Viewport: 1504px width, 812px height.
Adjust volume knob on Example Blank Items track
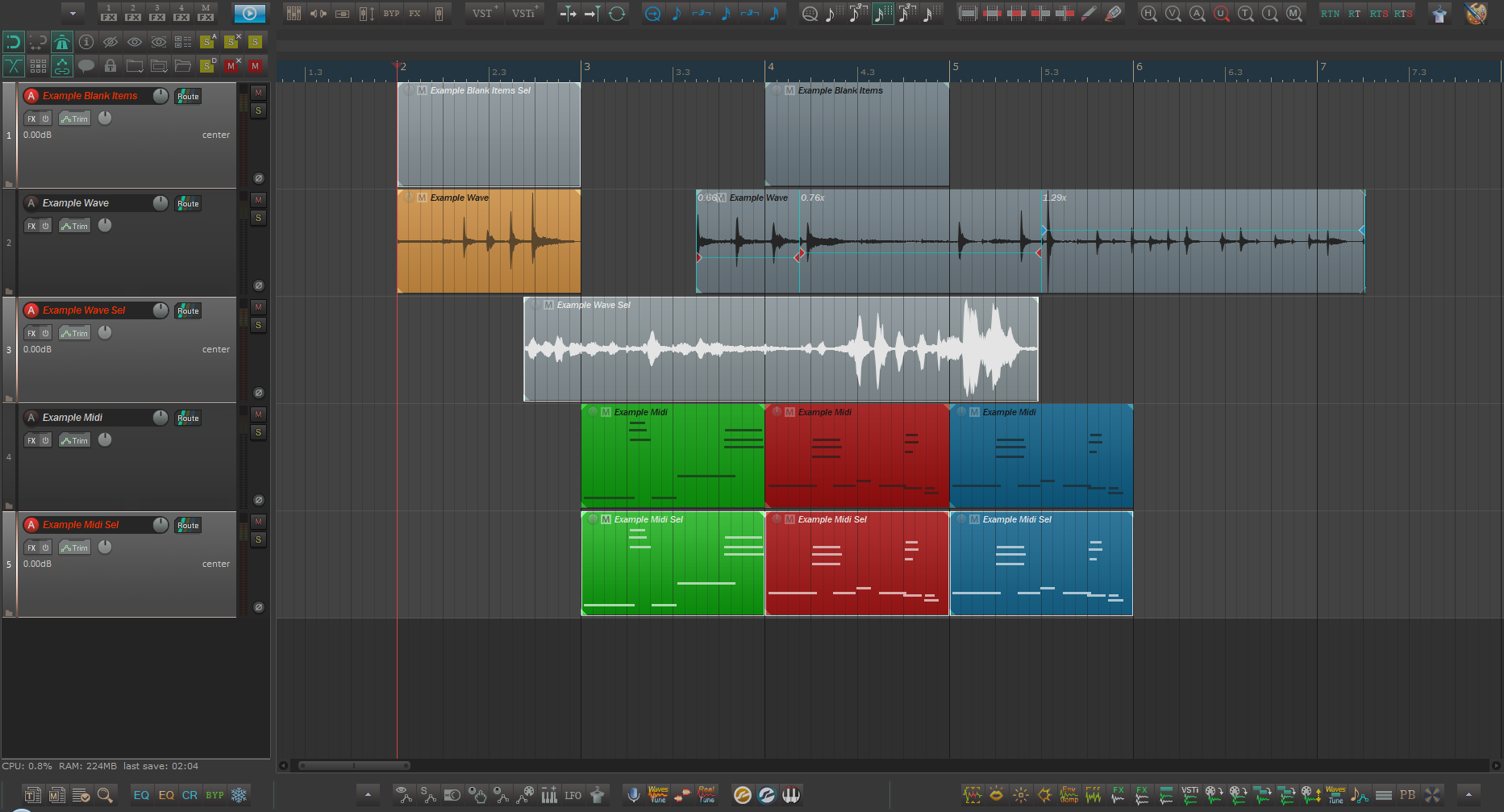(160, 96)
